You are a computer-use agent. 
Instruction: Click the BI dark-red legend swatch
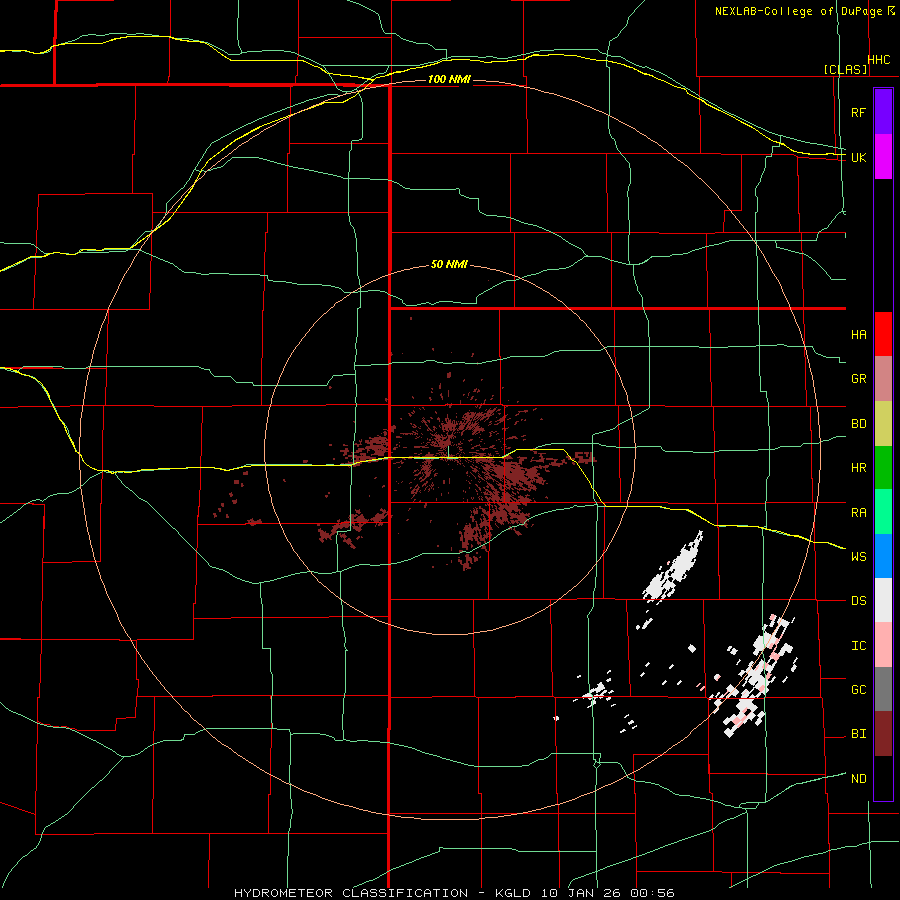coord(883,734)
